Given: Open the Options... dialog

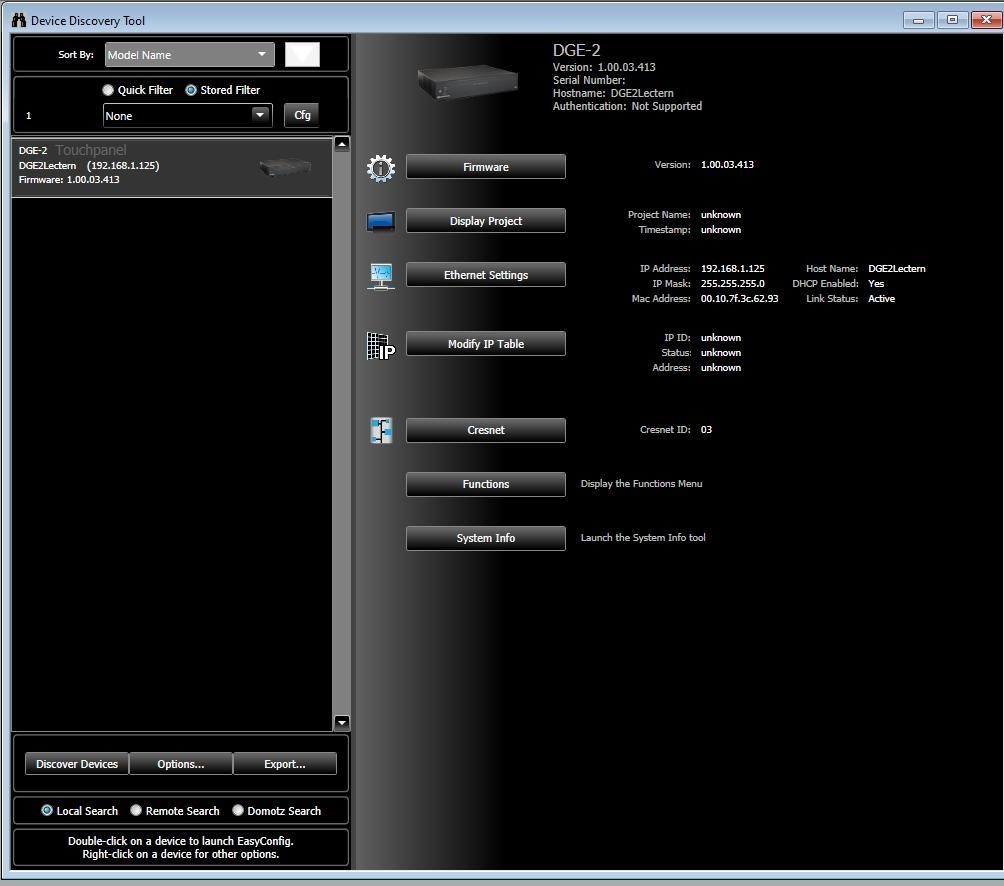Looking at the screenshot, I should coord(181,764).
